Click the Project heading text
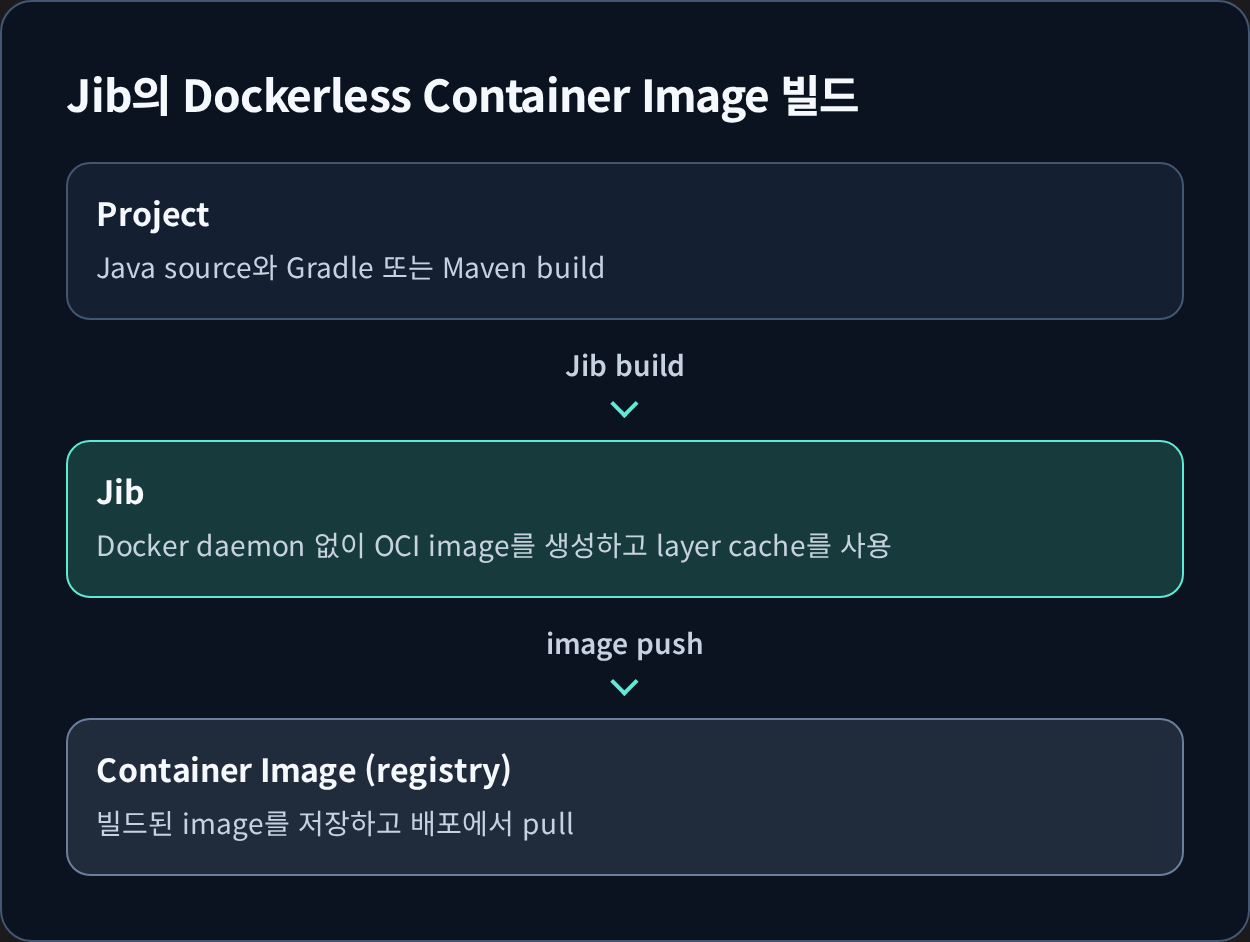The width and height of the screenshot is (1250, 942). point(153,215)
